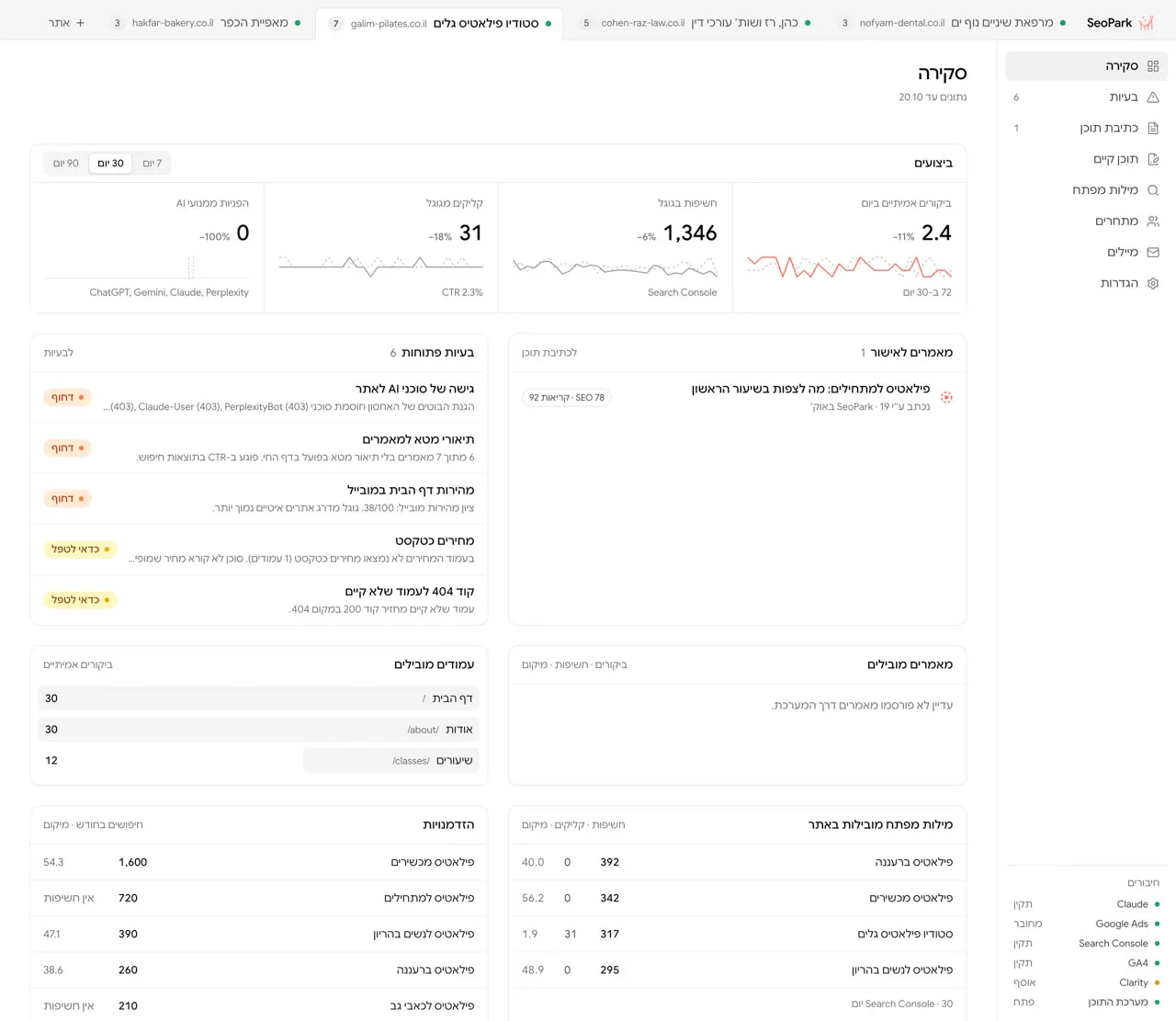The width and height of the screenshot is (1176, 1021).
Task: Open the מיילים envelope icon
Action: [1153, 252]
